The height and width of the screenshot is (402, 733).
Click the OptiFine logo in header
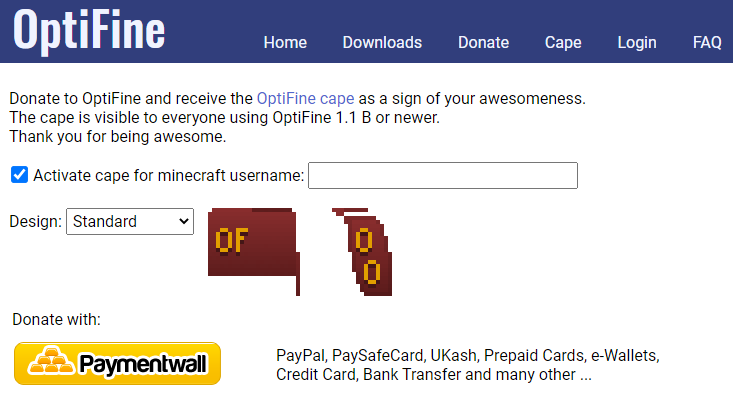89,29
